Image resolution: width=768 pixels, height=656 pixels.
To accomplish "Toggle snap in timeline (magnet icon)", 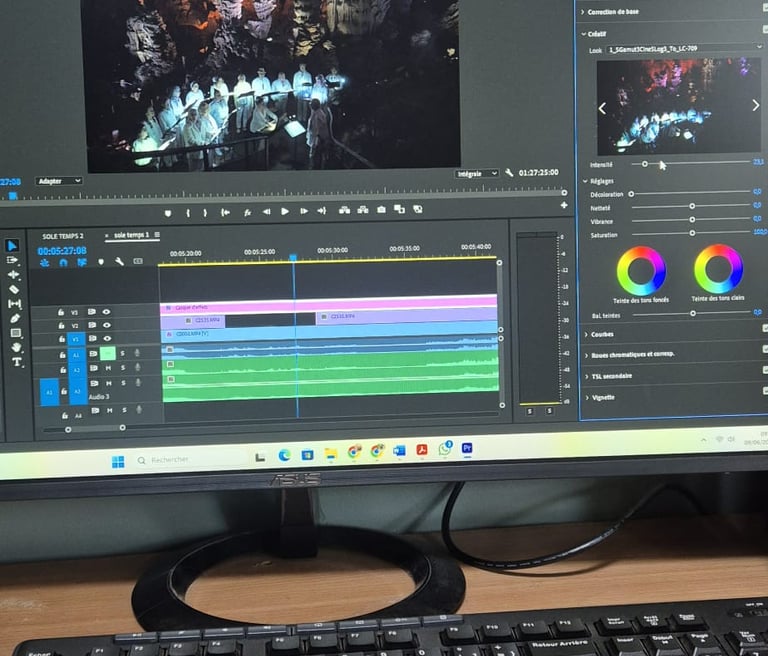I will pos(63,263).
